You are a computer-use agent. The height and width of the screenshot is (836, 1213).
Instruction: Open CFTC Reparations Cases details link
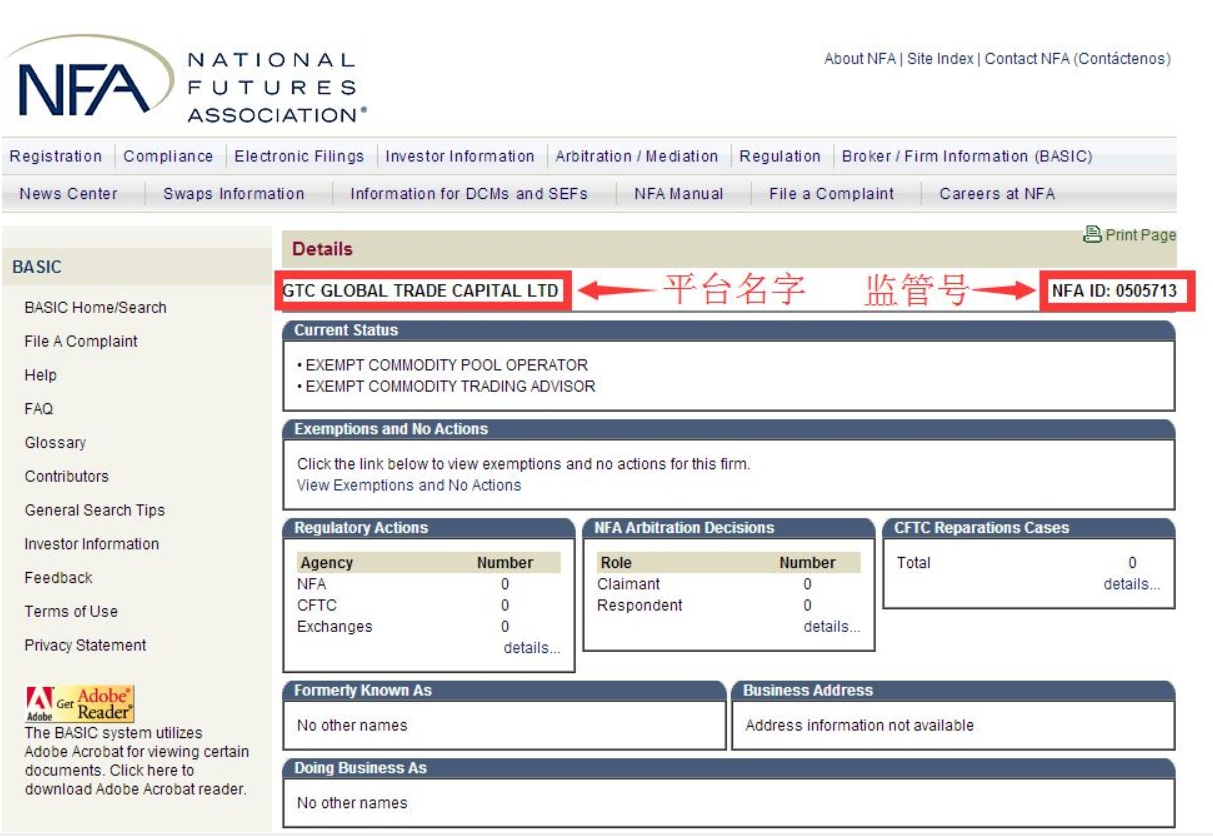pos(1132,585)
